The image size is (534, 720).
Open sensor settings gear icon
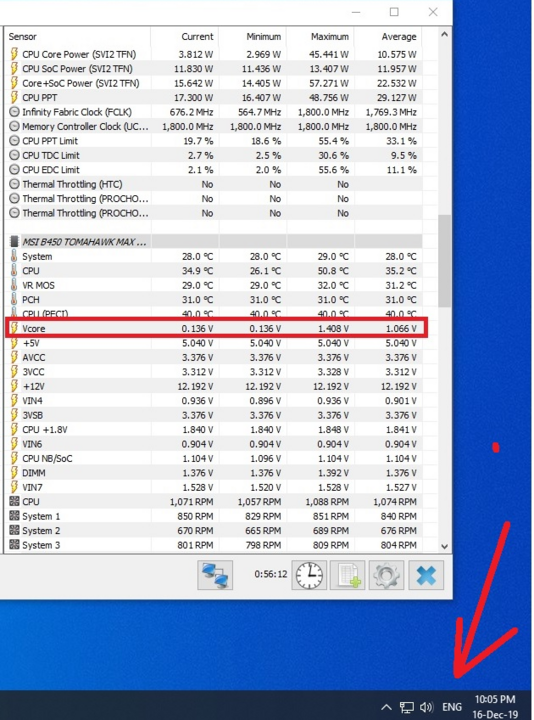point(386,575)
